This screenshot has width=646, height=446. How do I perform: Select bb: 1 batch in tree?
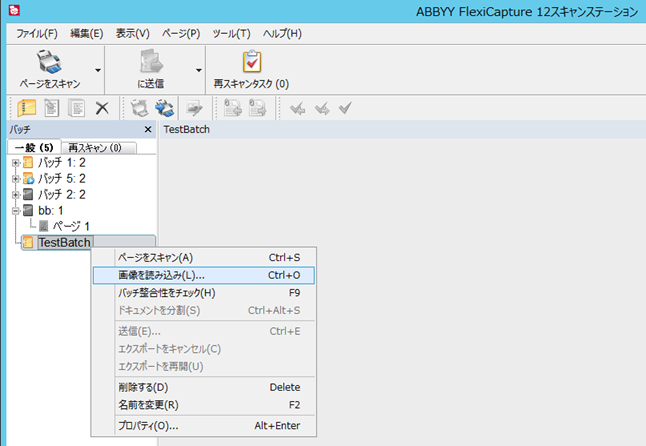point(51,210)
